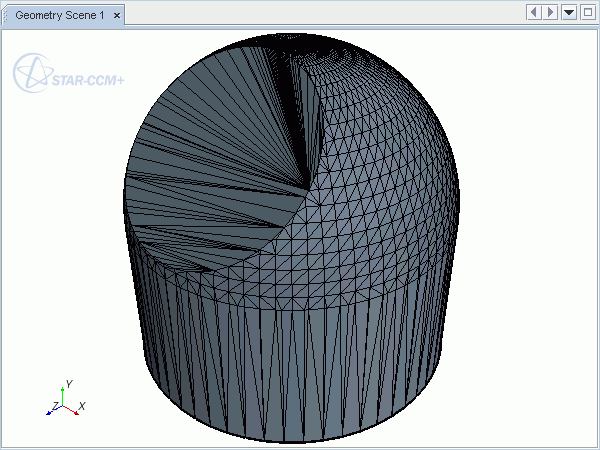Open the tab list dropdown arrow
600x450 pixels.
569,12
